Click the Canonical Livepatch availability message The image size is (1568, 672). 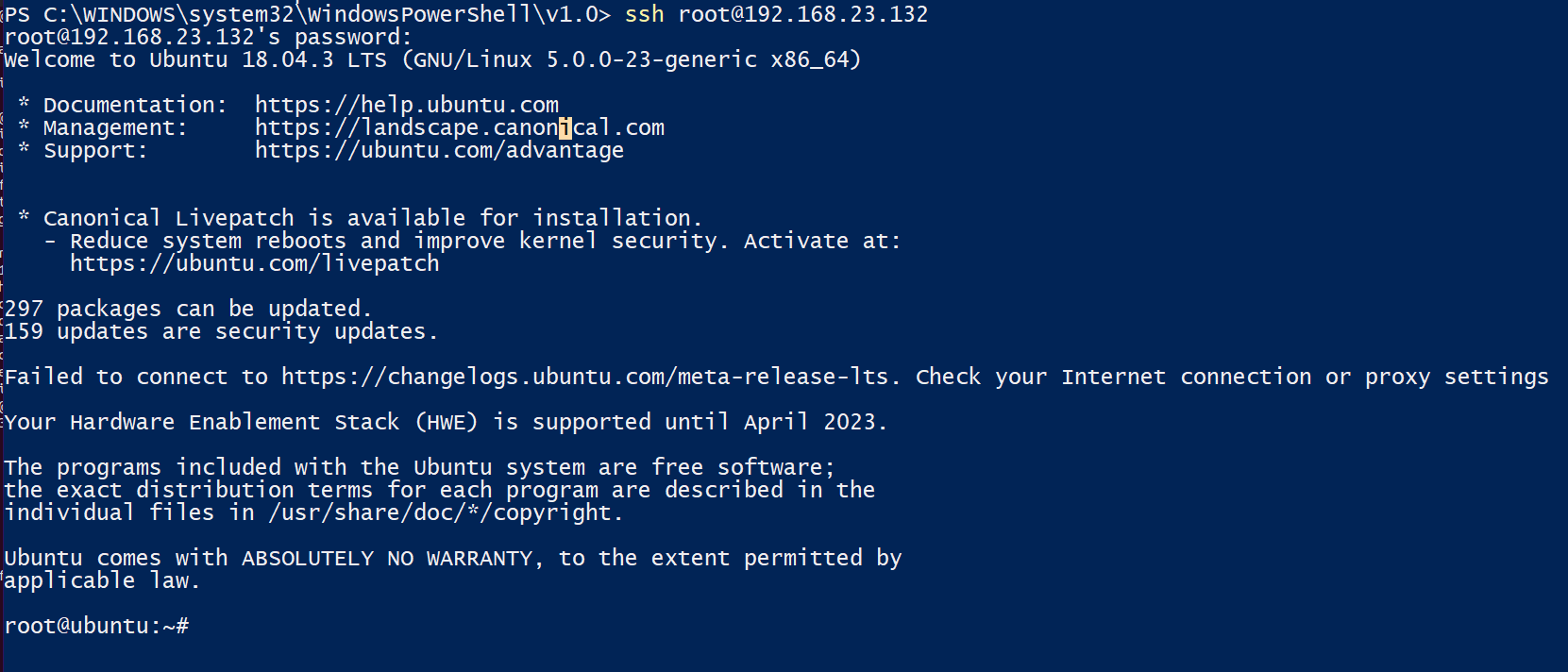click(372, 218)
